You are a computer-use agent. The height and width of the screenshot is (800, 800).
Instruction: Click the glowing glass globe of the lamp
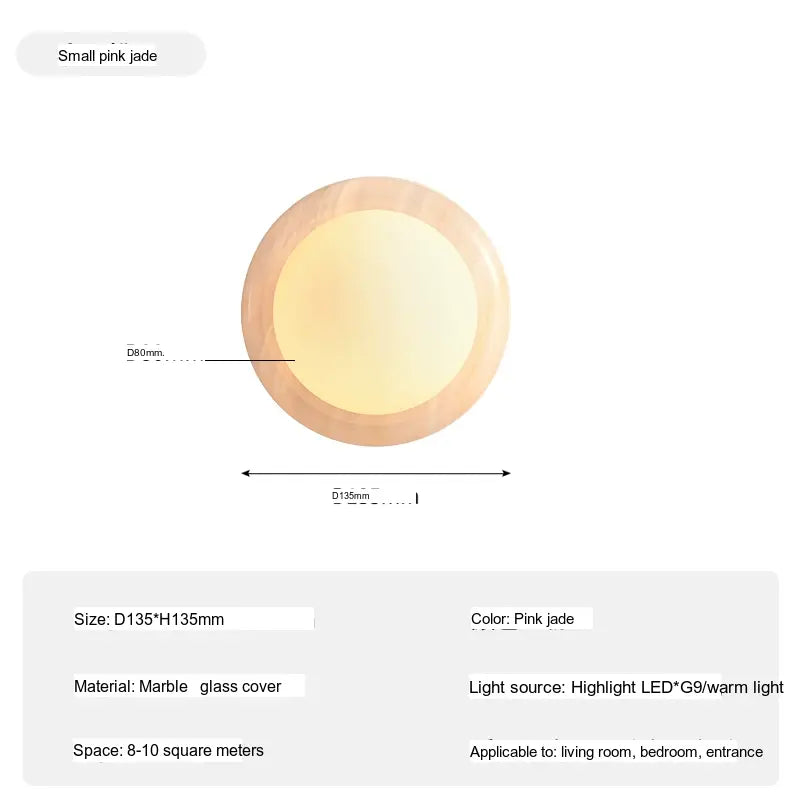pyautogui.click(x=375, y=312)
